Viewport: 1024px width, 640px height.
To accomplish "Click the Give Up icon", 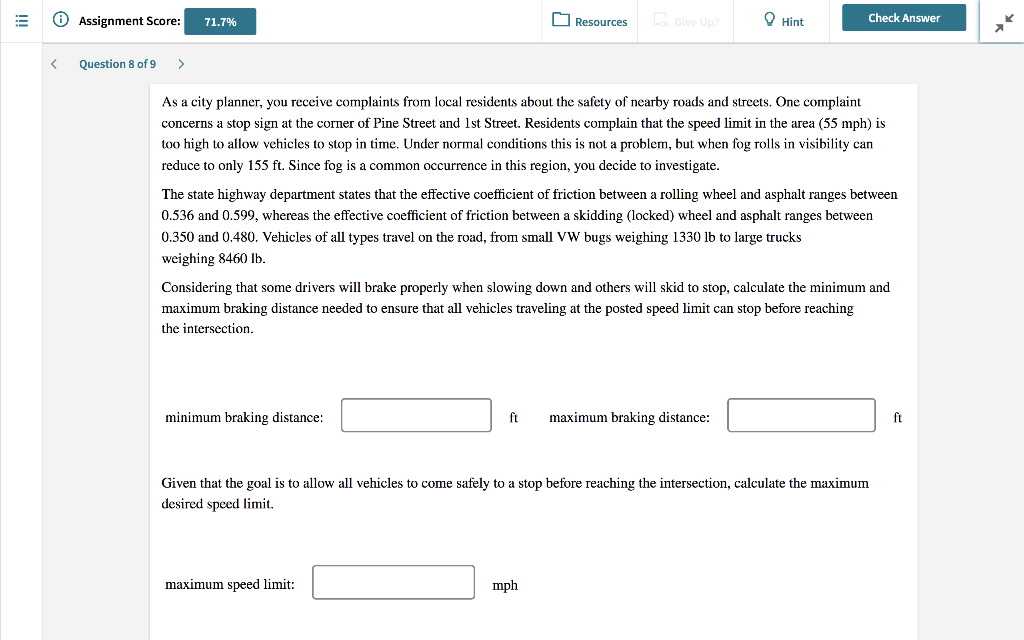I will [x=660, y=18].
